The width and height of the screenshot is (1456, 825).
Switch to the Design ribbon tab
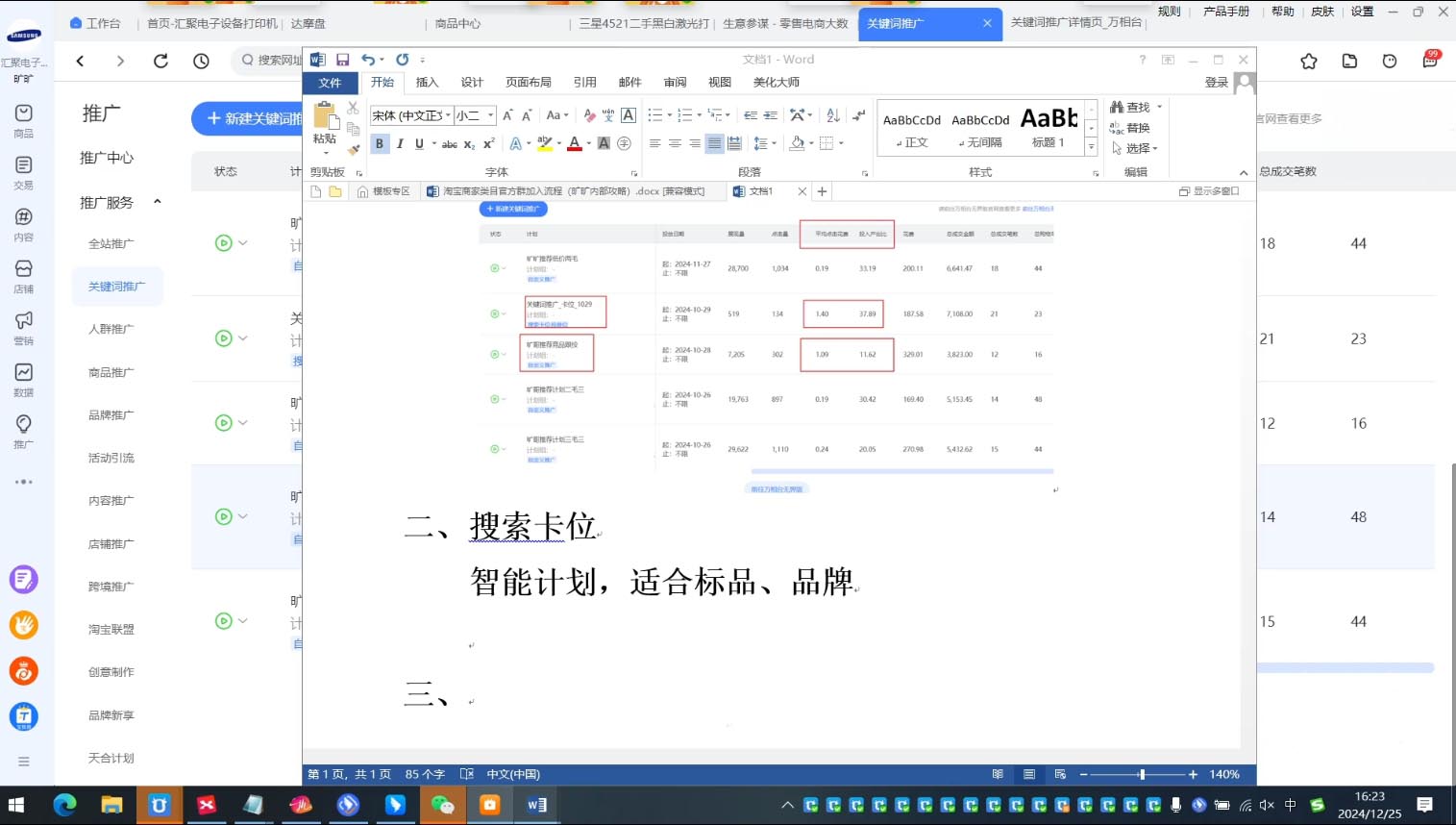pyautogui.click(x=472, y=83)
